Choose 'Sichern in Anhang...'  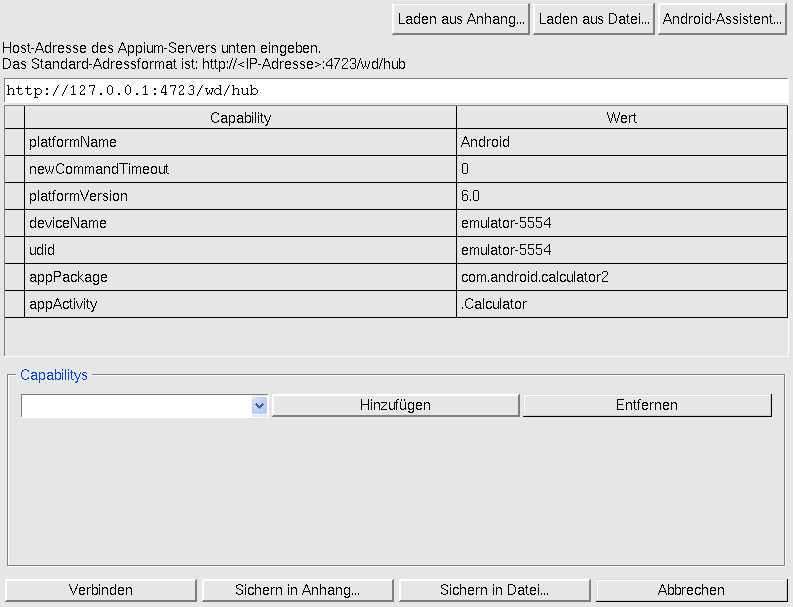coord(297,590)
